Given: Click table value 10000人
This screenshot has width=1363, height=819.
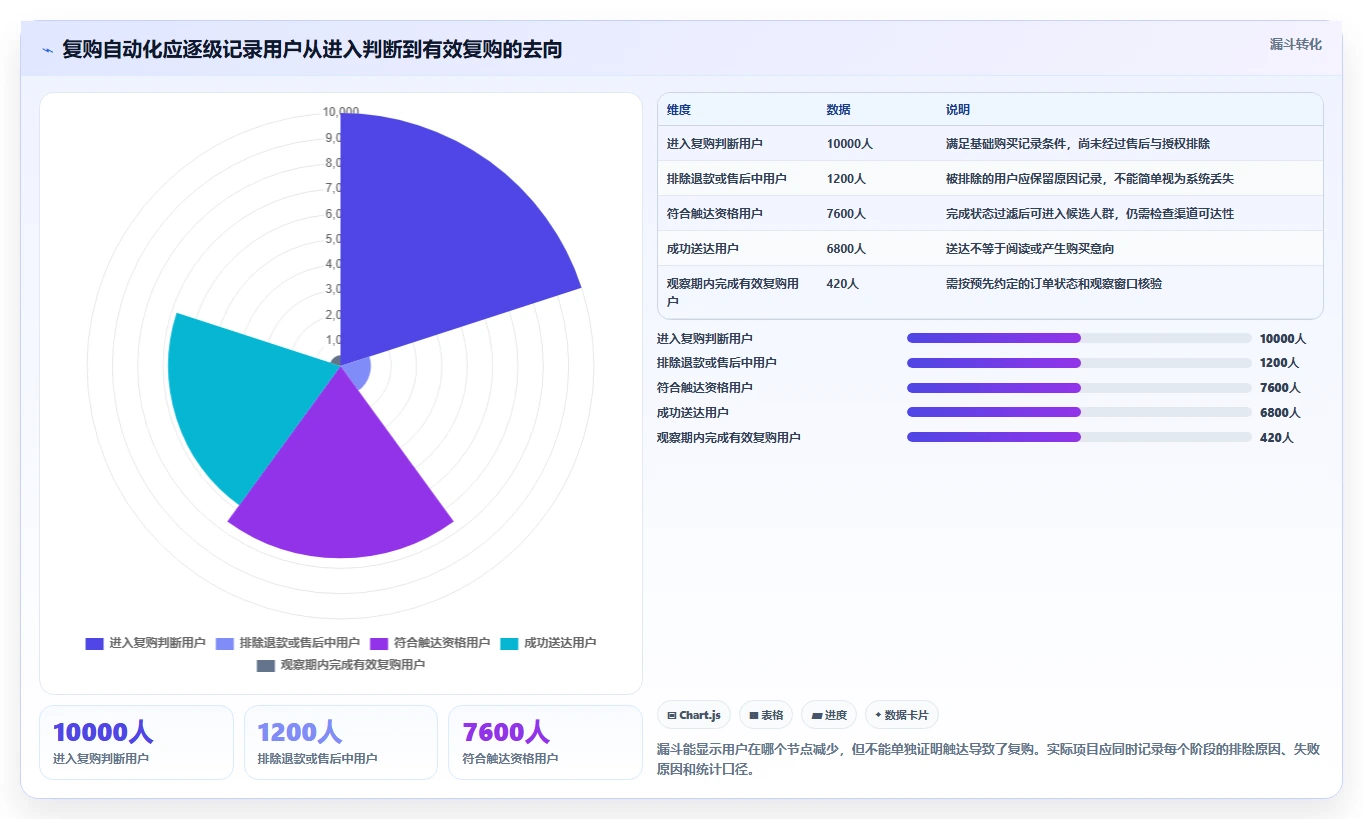Looking at the screenshot, I should (x=850, y=144).
